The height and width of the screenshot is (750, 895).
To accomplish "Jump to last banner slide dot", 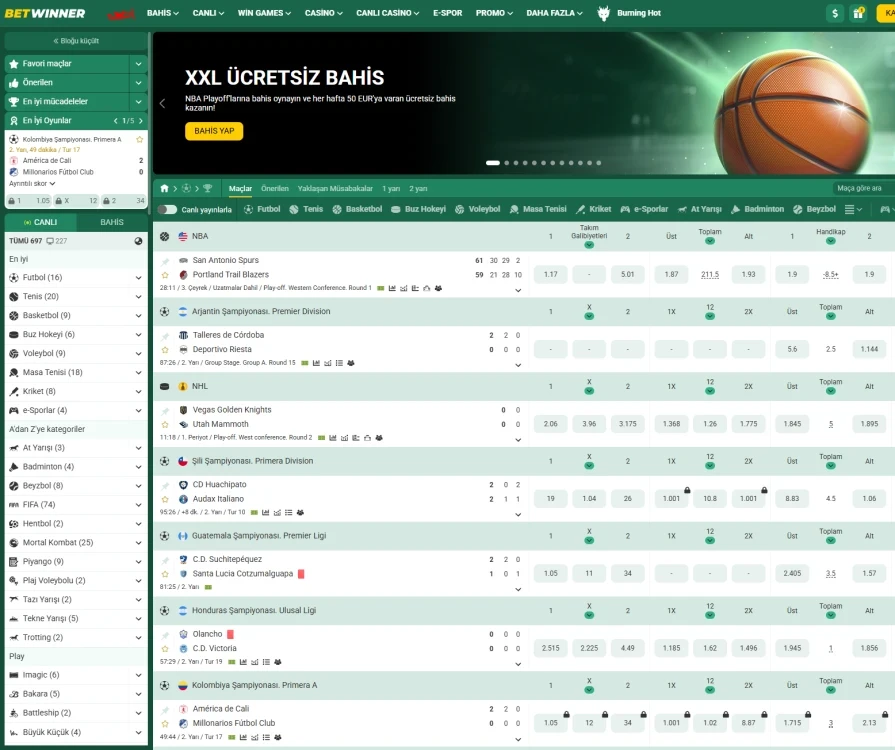I will pyautogui.click(x=598, y=163).
